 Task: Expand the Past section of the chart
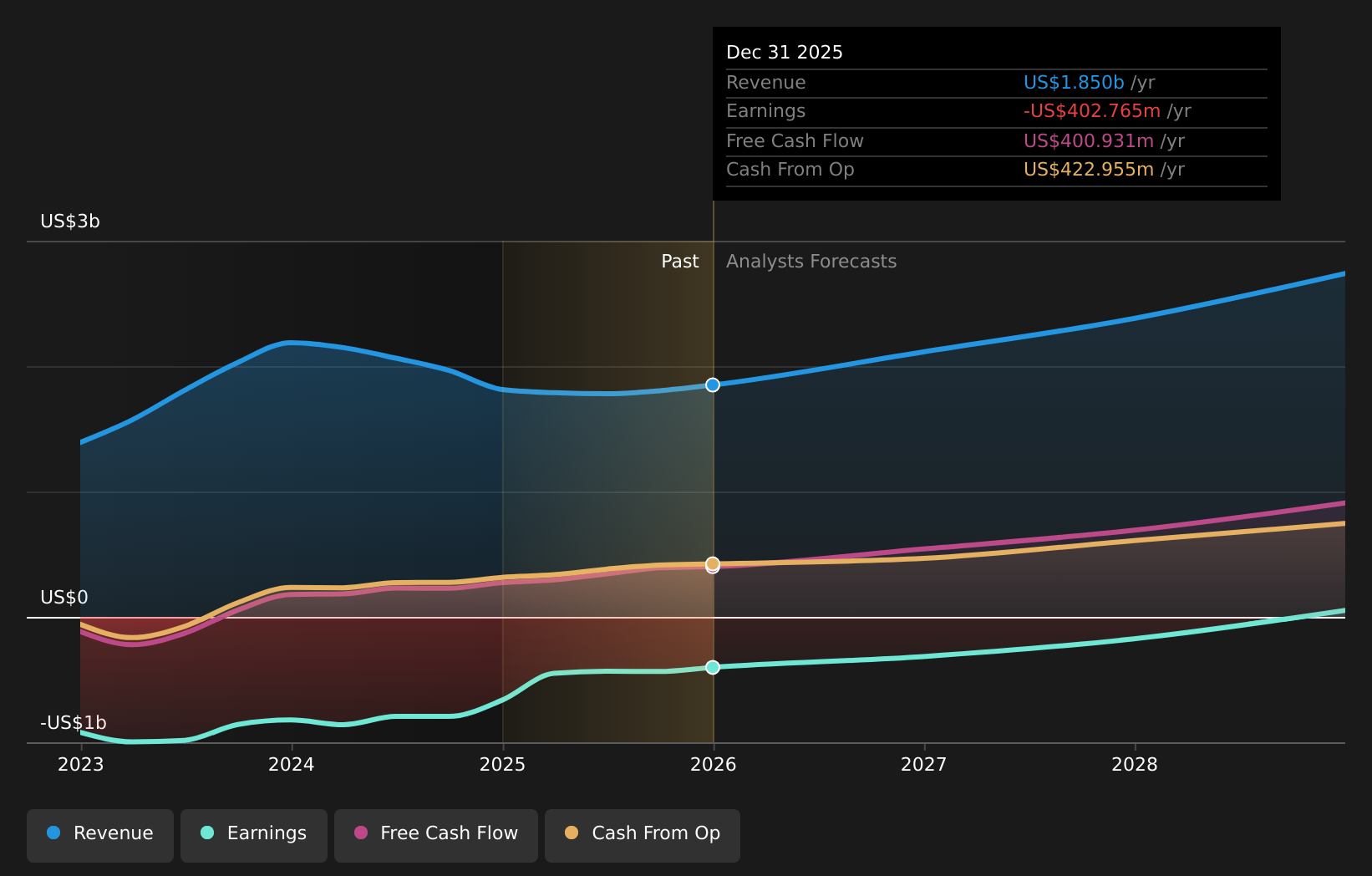click(679, 261)
